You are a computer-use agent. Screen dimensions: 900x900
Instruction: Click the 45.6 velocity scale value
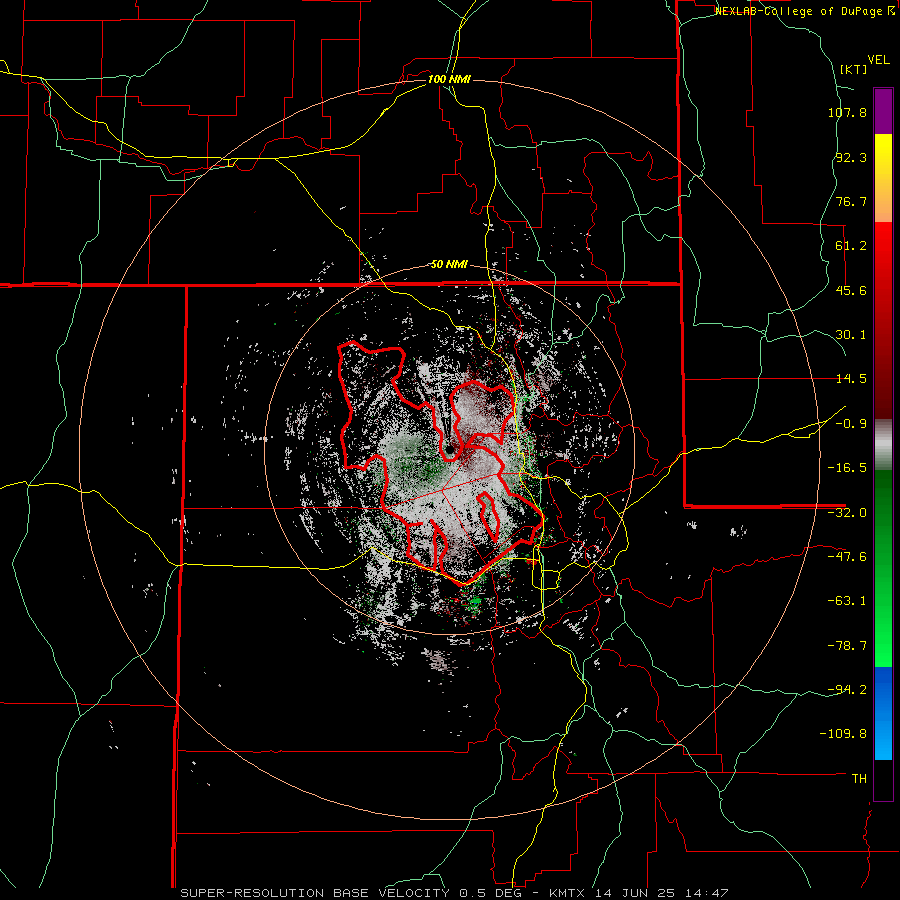pyautogui.click(x=851, y=290)
